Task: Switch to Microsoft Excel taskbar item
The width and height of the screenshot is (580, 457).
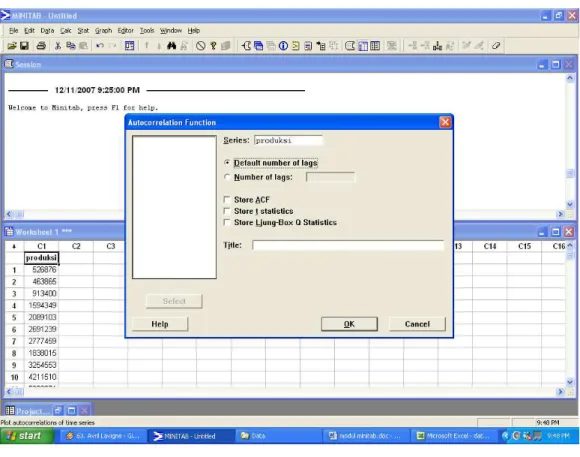Action: coord(453,436)
